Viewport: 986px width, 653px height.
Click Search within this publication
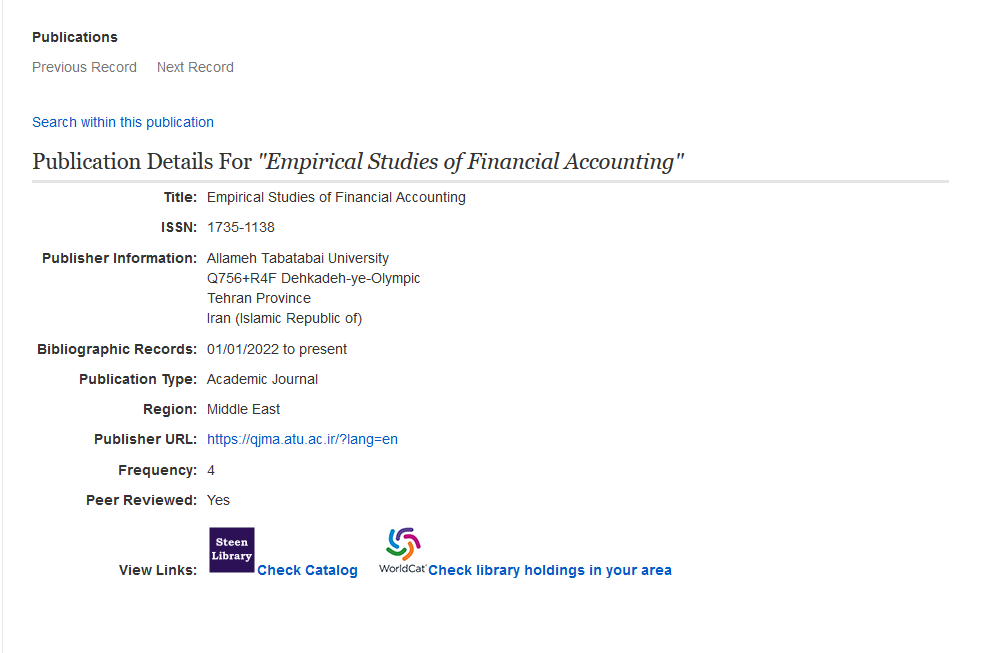coord(123,122)
